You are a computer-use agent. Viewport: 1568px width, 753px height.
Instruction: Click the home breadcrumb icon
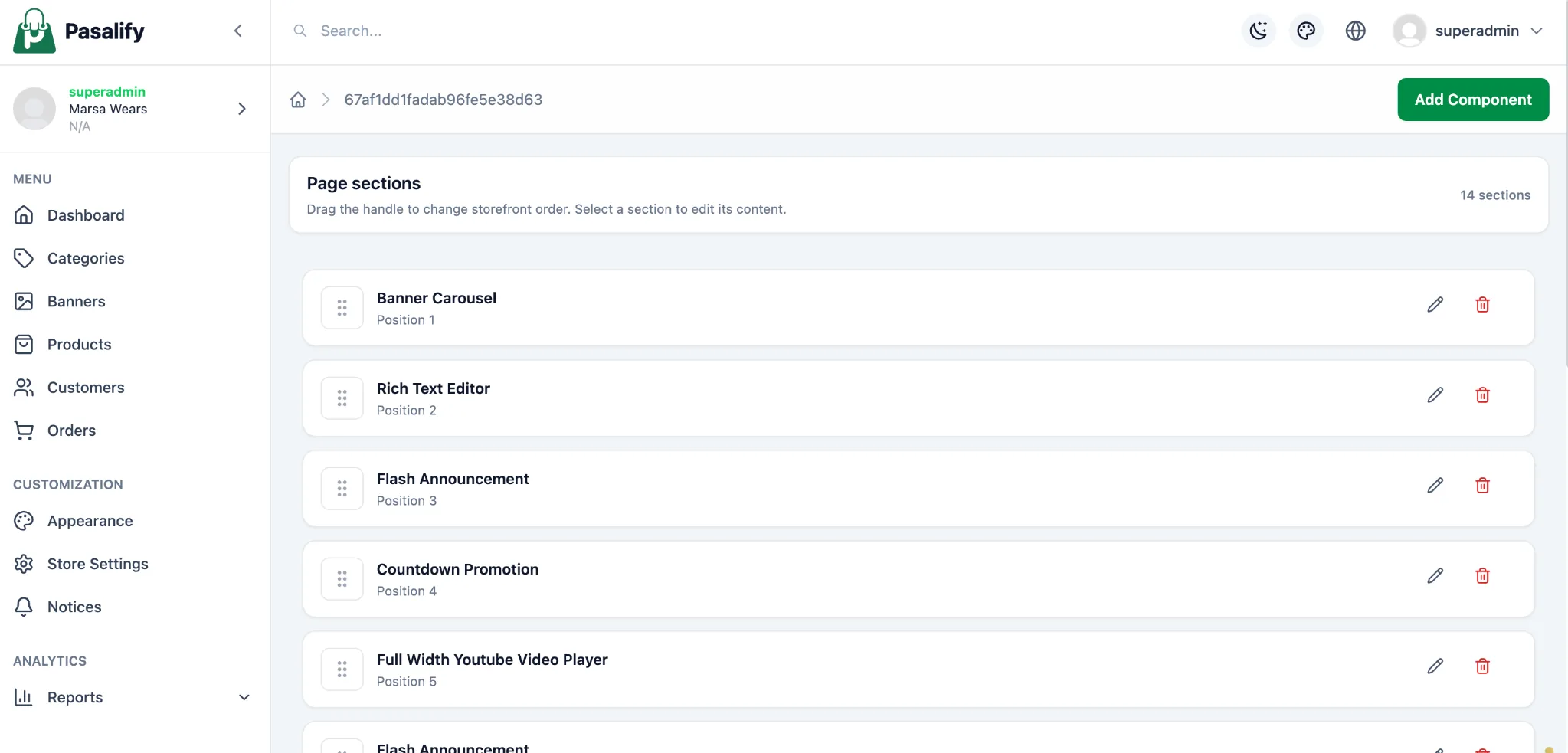[x=298, y=100]
